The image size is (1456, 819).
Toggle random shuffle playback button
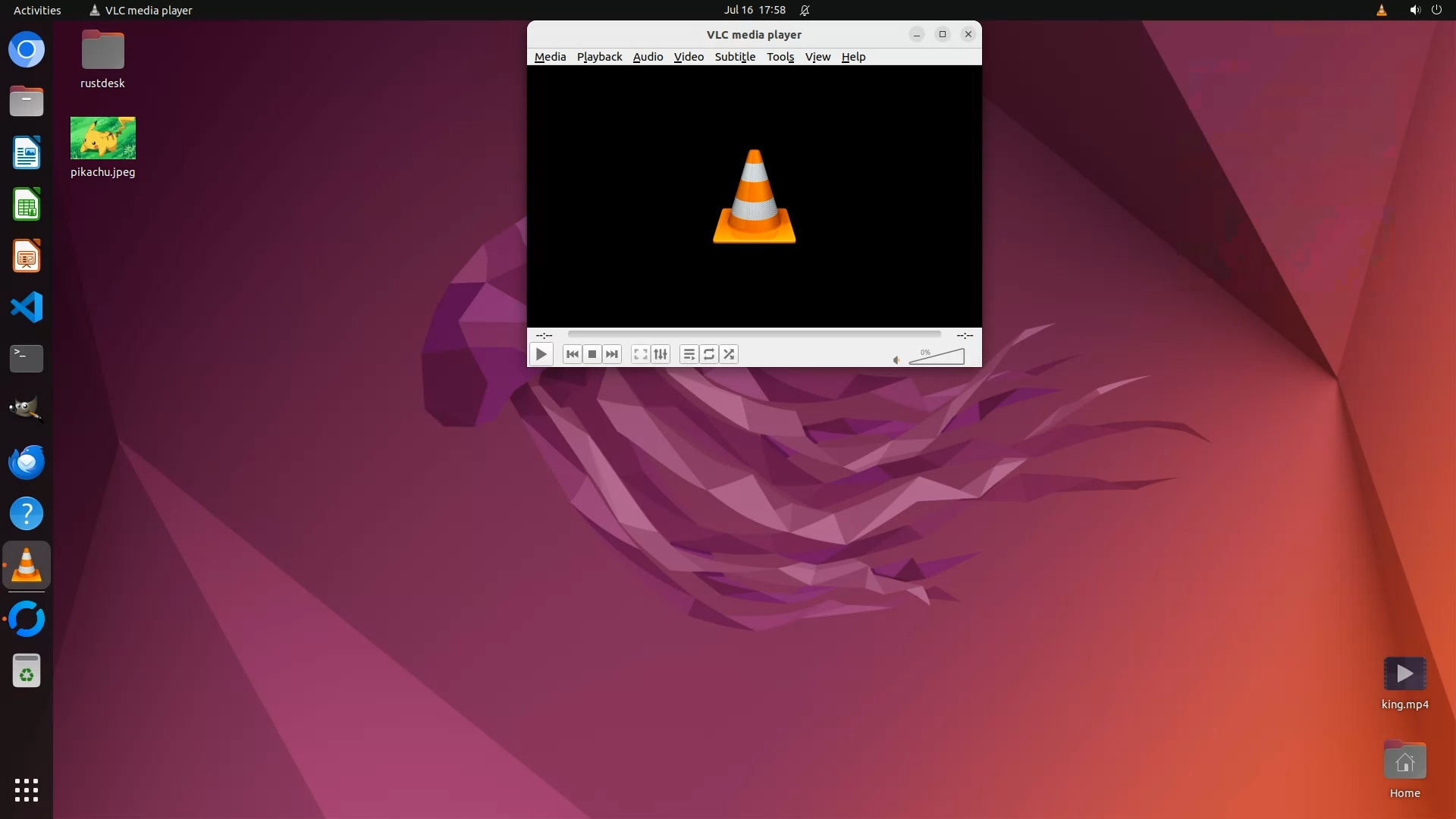pyautogui.click(x=729, y=354)
